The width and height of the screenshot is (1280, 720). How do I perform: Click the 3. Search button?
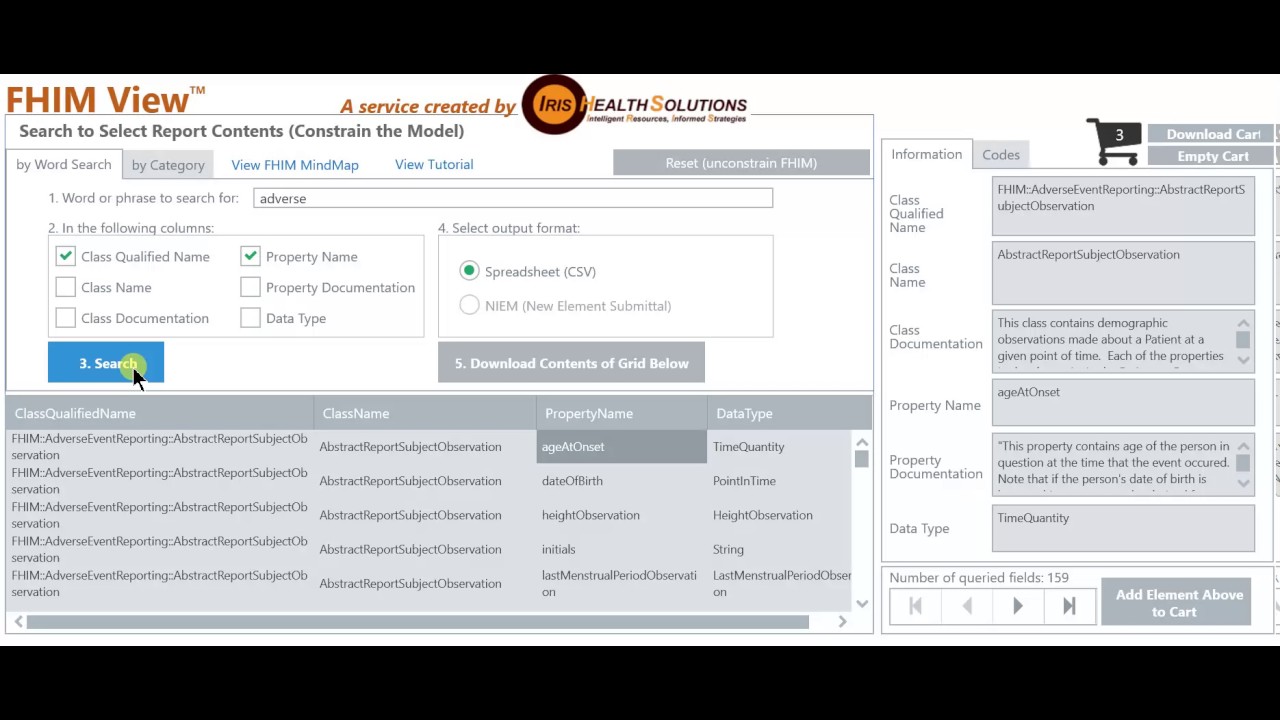[106, 363]
